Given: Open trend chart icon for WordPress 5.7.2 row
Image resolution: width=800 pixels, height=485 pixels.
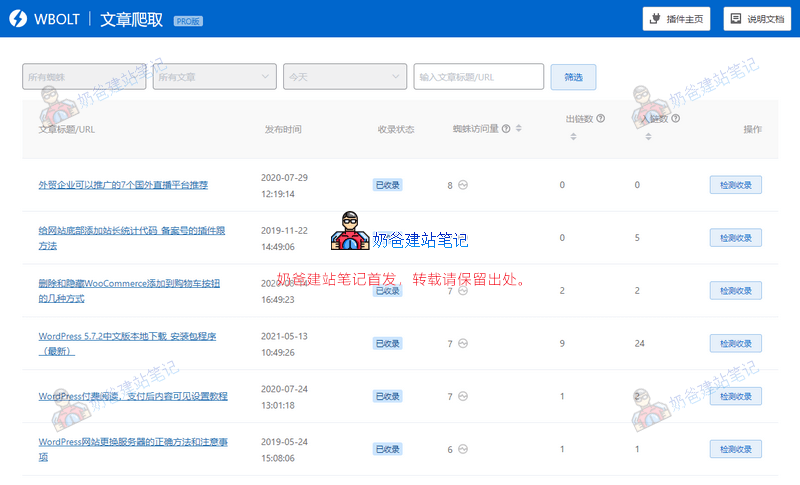Looking at the screenshot, I should (463, 344).
